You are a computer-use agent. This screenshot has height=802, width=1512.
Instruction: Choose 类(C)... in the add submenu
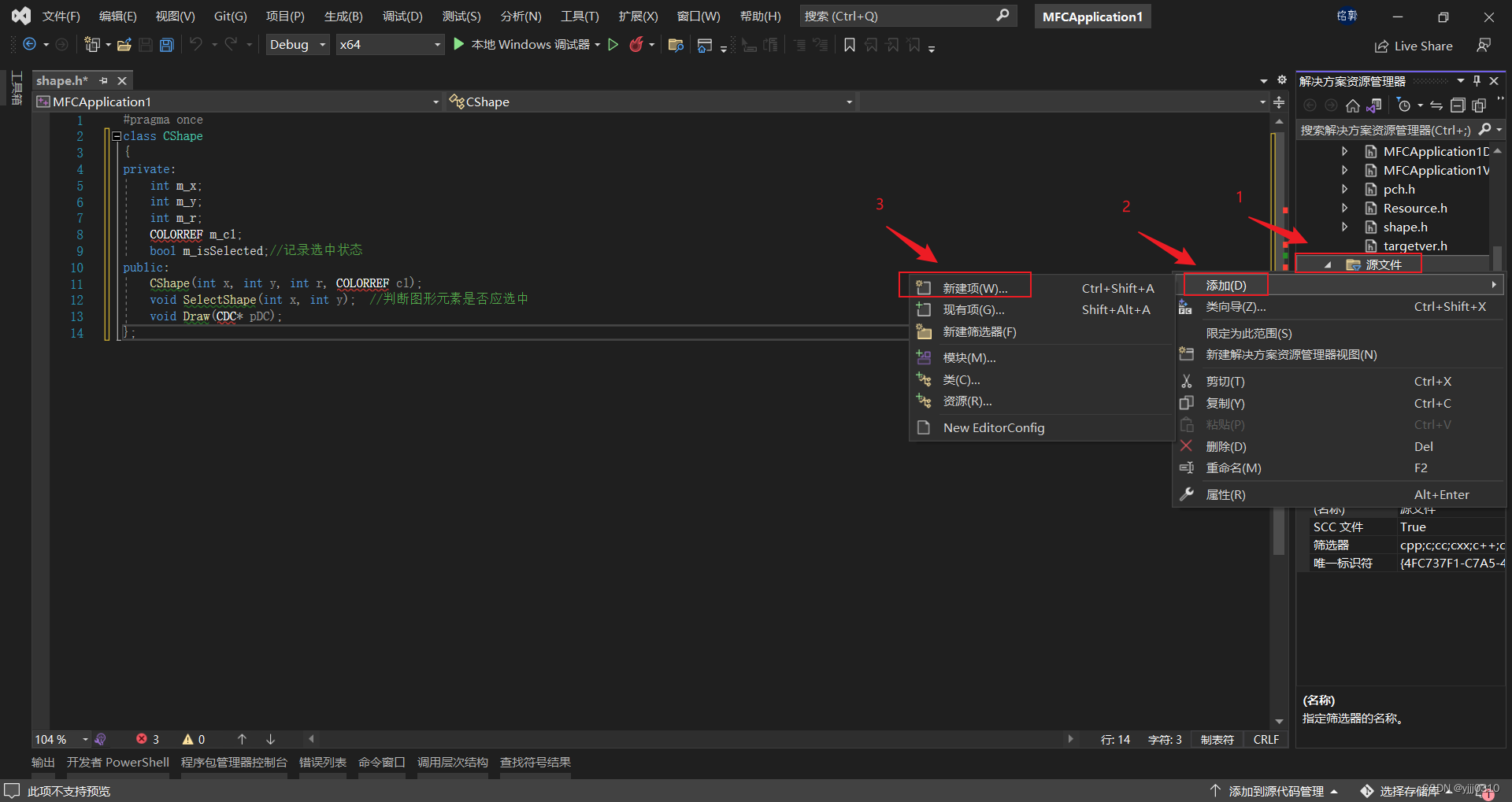pos(1041,379)
